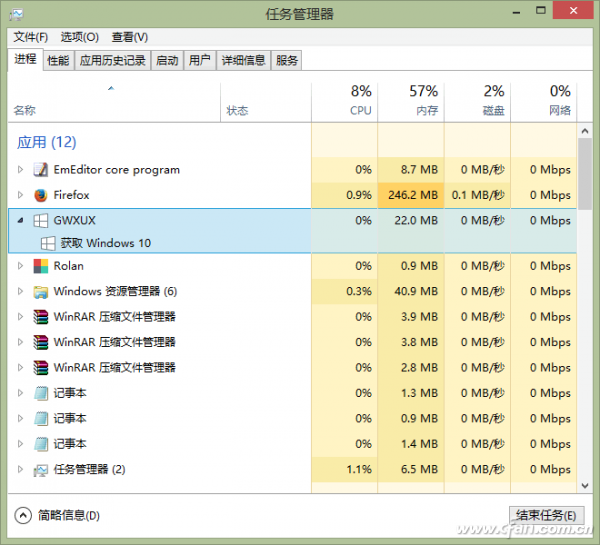600x545 pixels.
Task: Open the 查看(V) menu
Action: [x=130, y=37]
